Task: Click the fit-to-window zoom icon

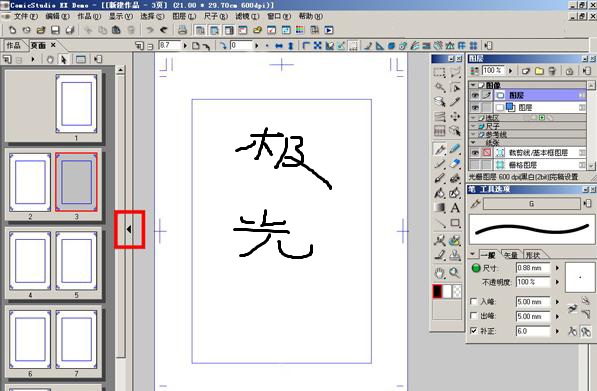Action: tap(318, 46)
